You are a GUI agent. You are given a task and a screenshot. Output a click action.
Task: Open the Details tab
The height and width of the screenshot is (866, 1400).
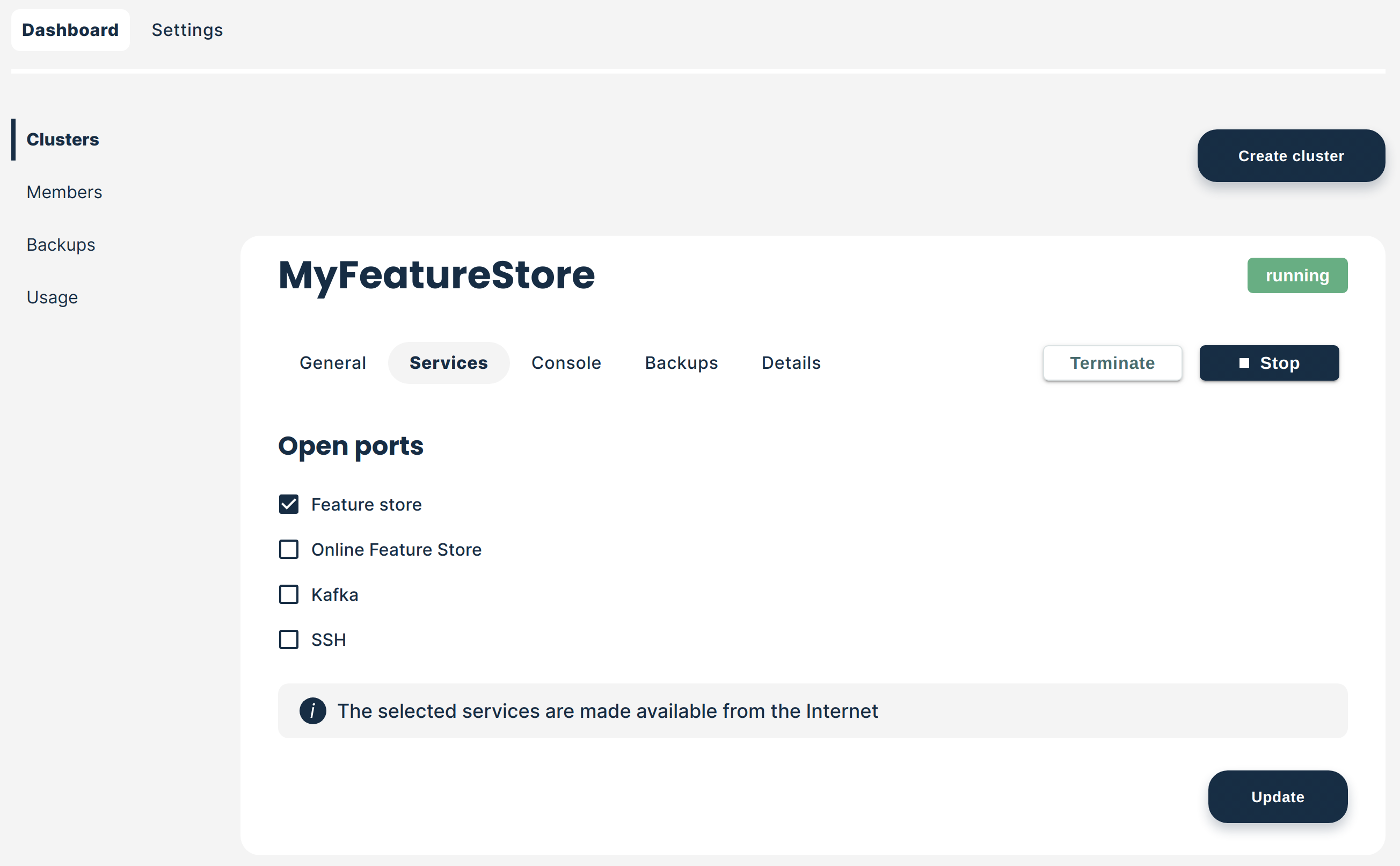tap(791, 363)
